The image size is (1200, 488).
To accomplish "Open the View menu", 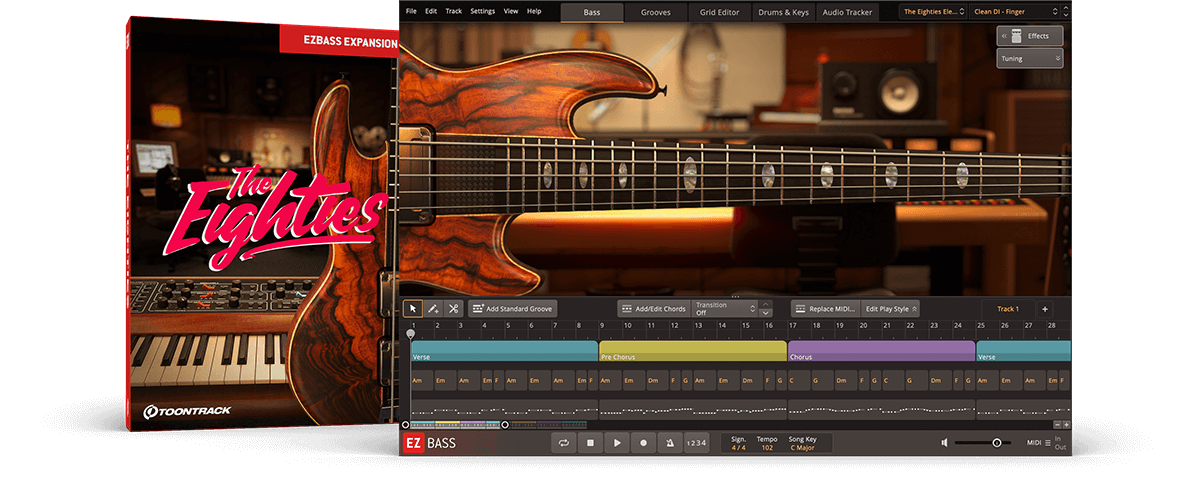I will [x=511, y=11].
